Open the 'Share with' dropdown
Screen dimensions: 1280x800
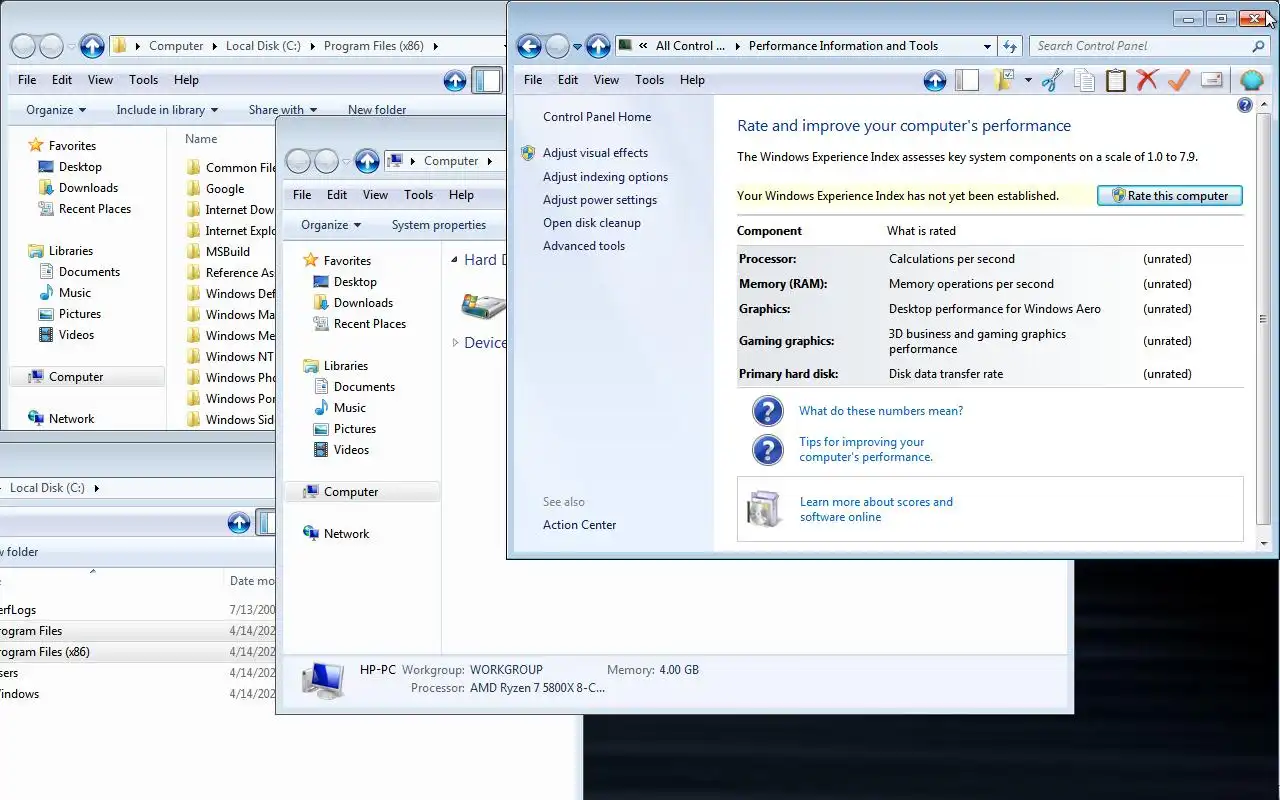[x=283, y=110]
